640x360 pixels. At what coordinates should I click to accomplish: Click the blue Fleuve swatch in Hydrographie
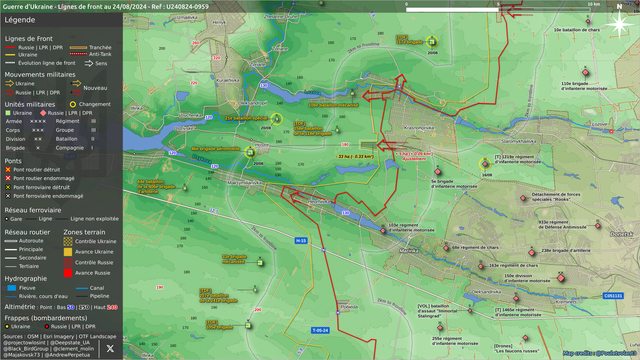coord(12,288)
